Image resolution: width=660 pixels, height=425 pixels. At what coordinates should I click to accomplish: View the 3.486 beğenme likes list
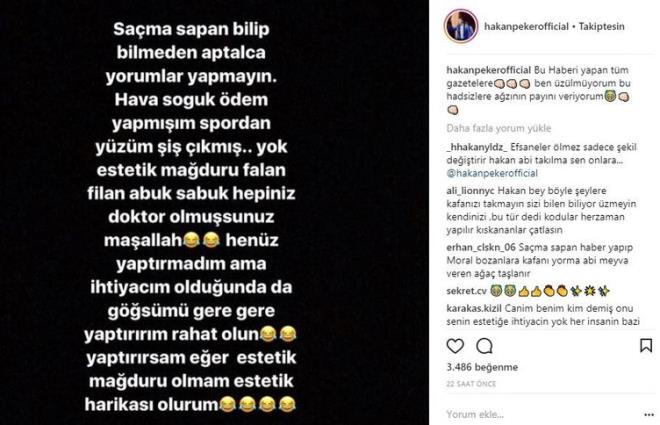click(482, 367)
